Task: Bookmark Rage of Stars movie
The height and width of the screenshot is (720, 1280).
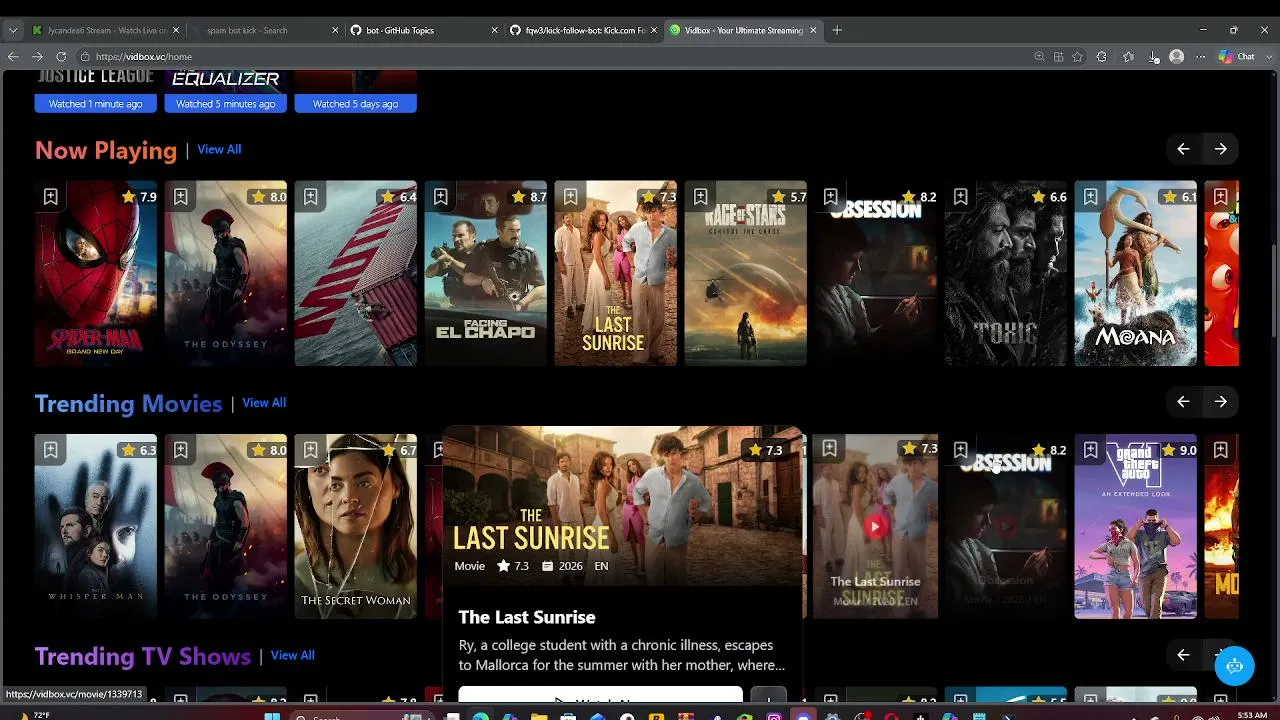Action: pos(700,197)
